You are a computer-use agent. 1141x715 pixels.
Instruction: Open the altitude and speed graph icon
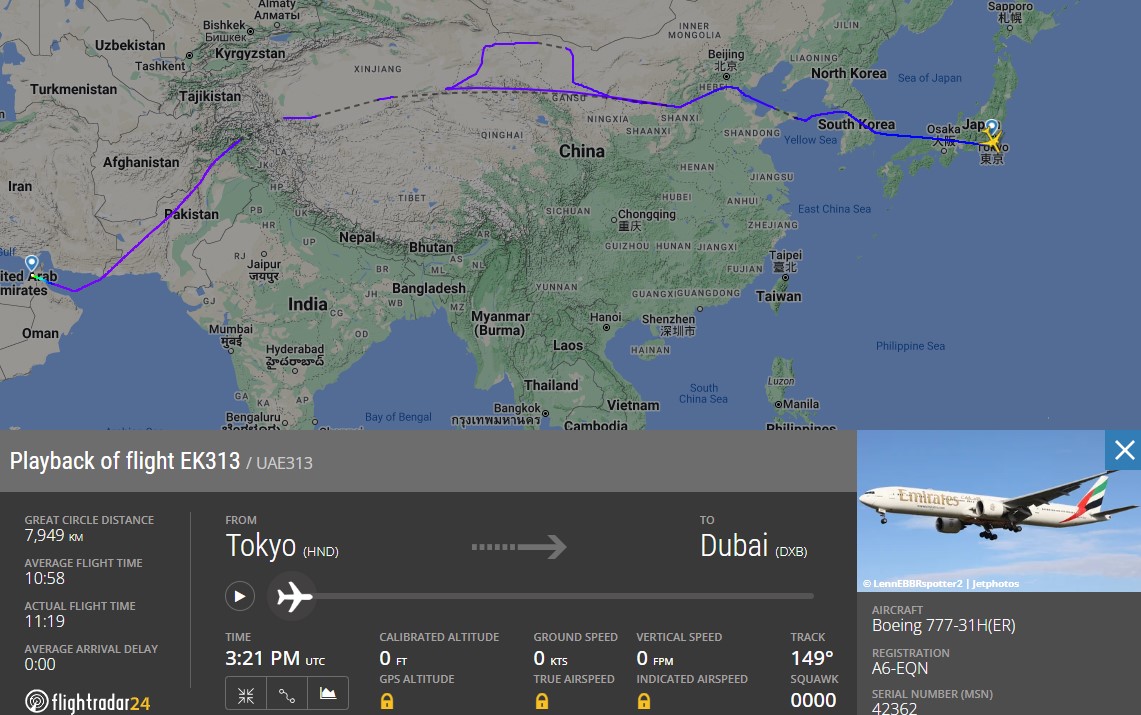coord(327,695)
